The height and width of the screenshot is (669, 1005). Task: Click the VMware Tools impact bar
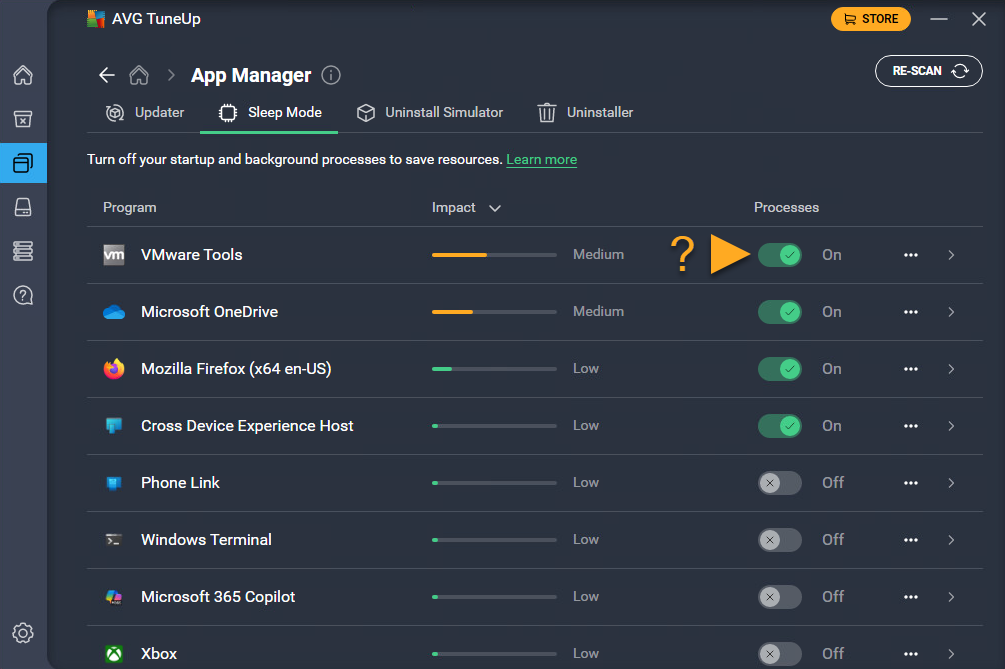494,255
